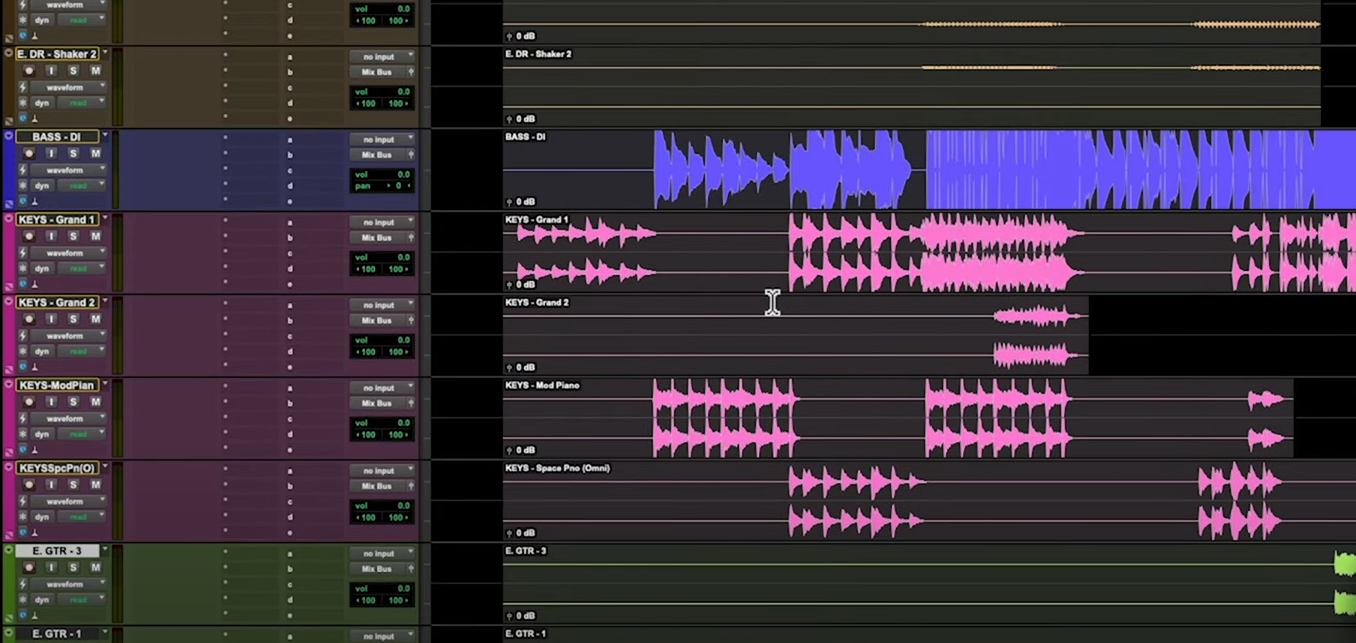Screen dimensions: 1356x643
Task: Record-enable the KEYS - Grand 1 track
Action: (29, 236)
